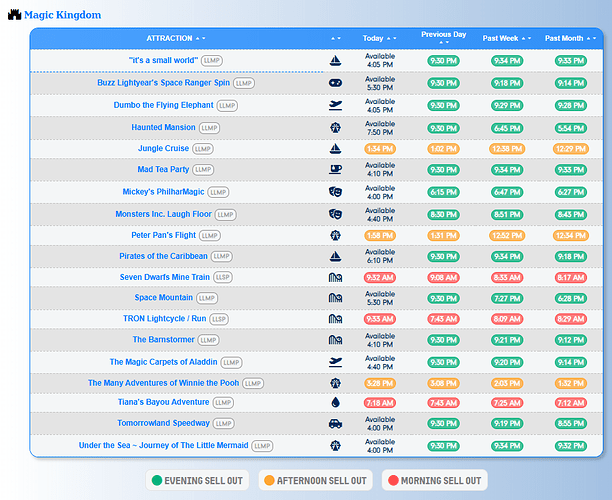Click ferris wheel icon in Haunted Mansion row
Image resolution: width=612 pixels, height=500 pixels.
(x=335, y=128)
